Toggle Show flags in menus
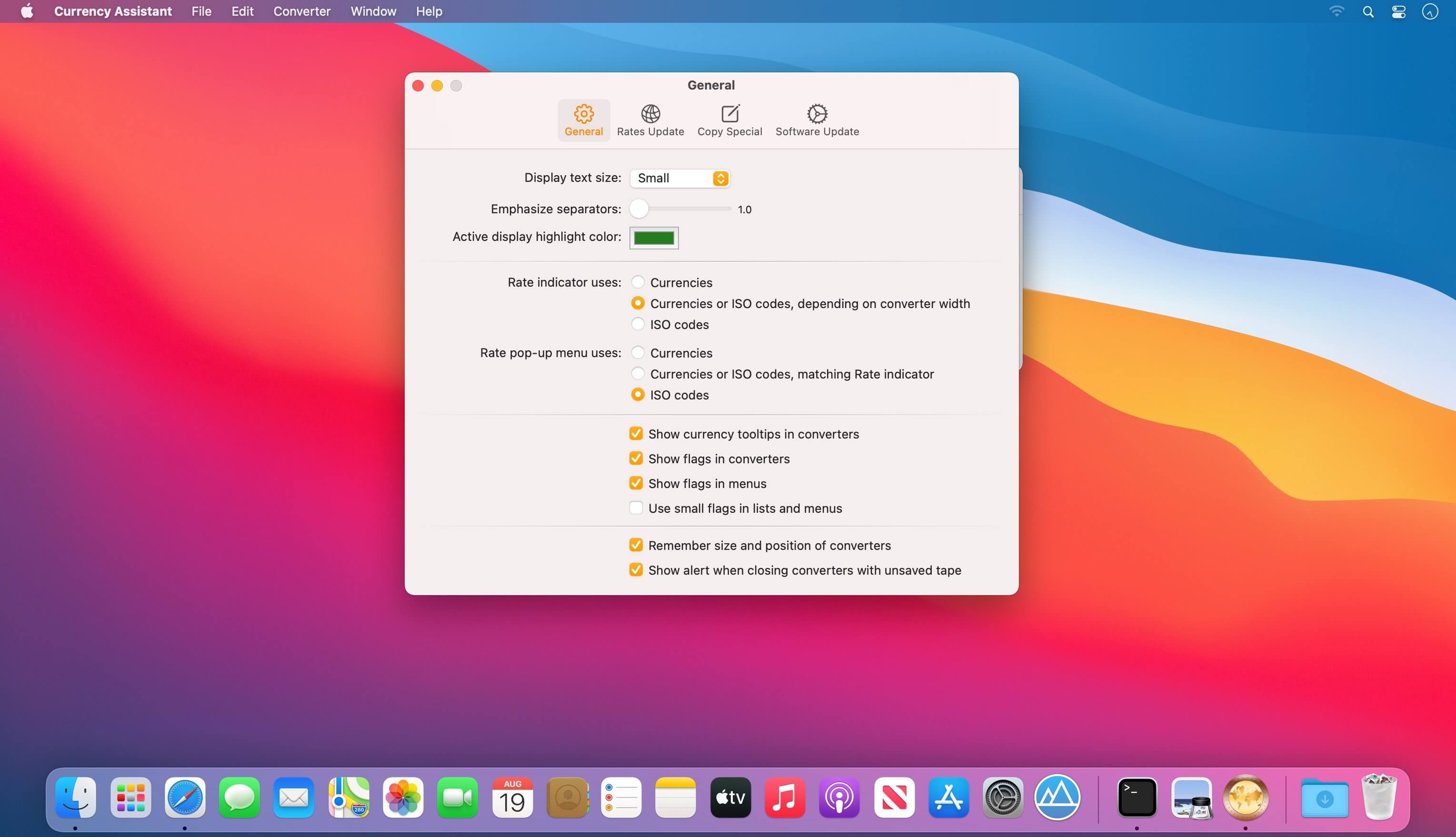Image resolution: width=1456 pixels, height=837 pixels. 636,483
